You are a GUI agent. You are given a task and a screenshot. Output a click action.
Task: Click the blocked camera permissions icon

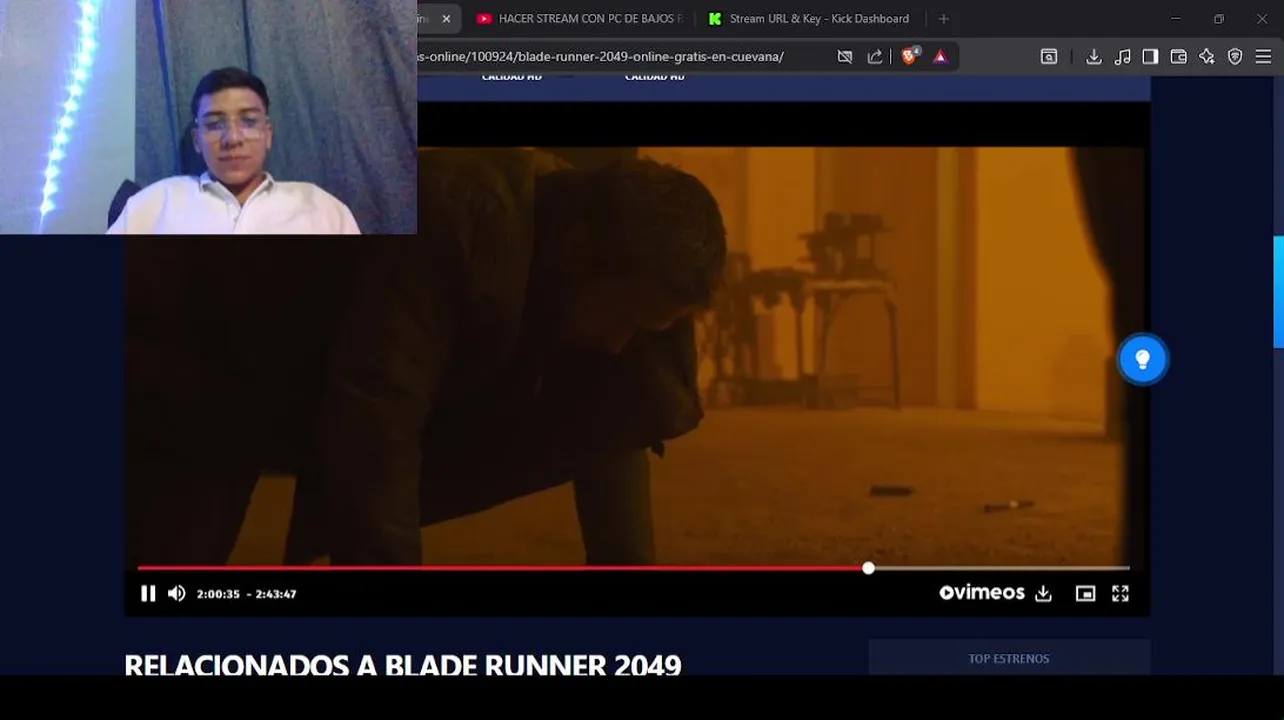(845, 57)
